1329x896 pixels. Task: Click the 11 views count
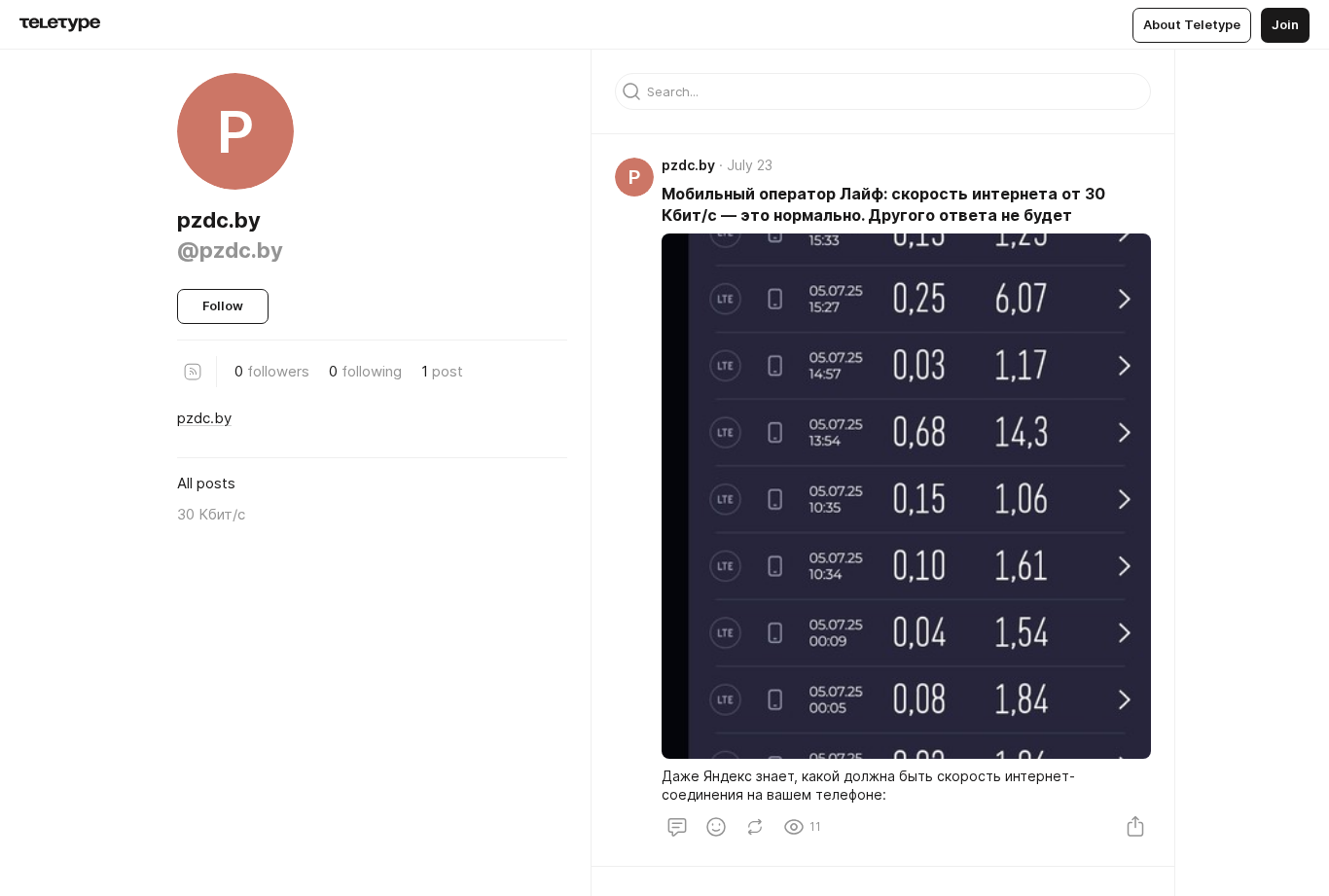click(815, 827)
